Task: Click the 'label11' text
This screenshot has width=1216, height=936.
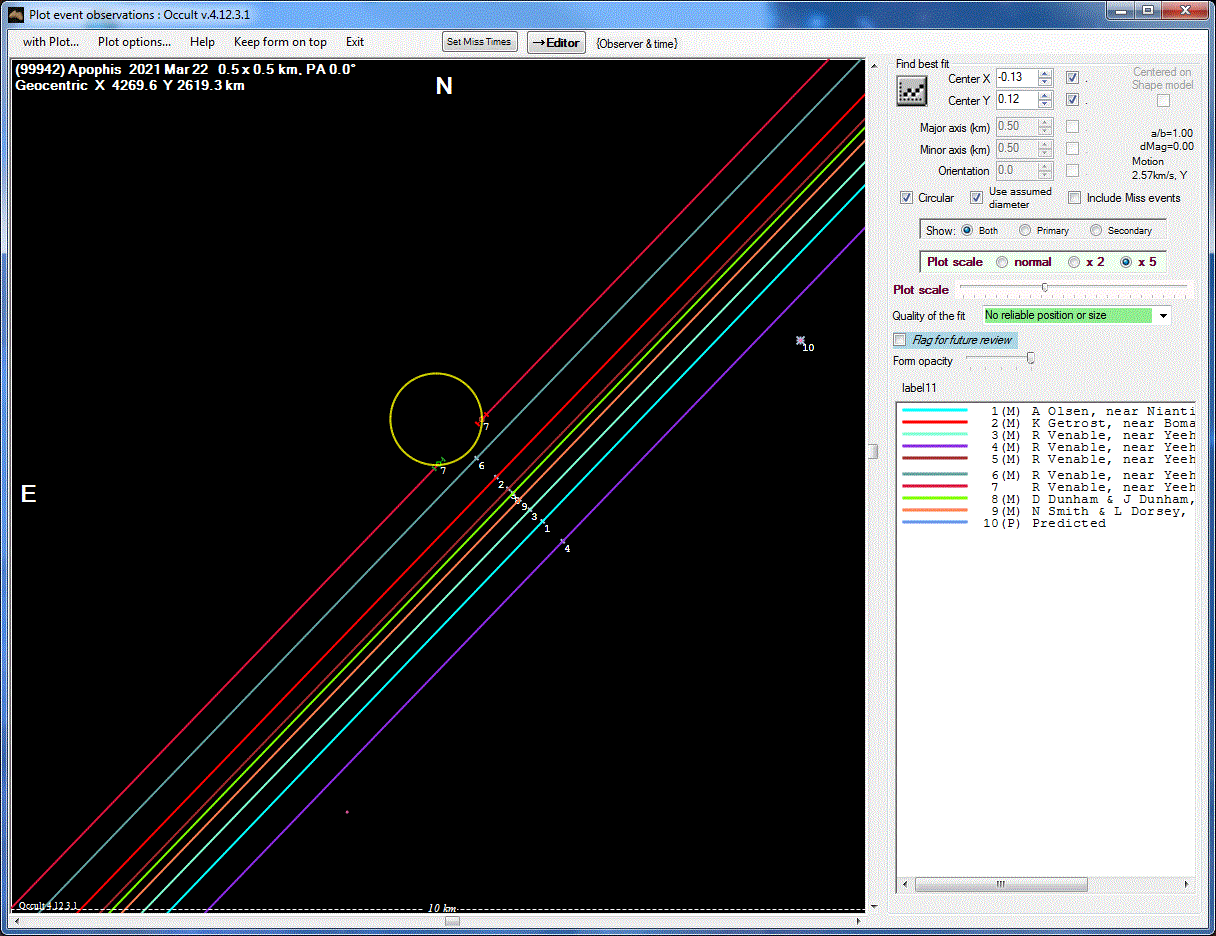Action: point(919,388)
